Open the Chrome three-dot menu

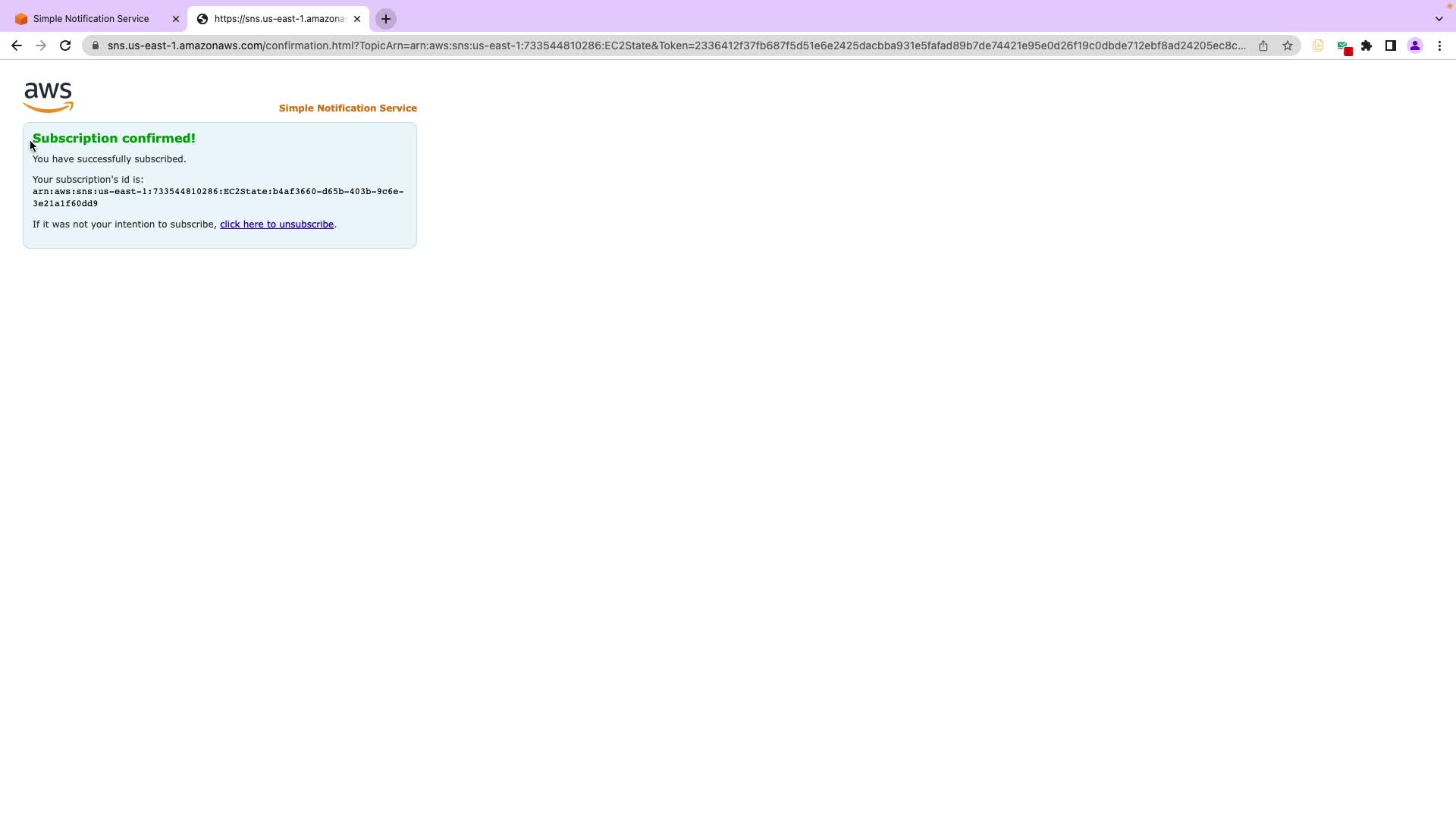click(1439, 45)
